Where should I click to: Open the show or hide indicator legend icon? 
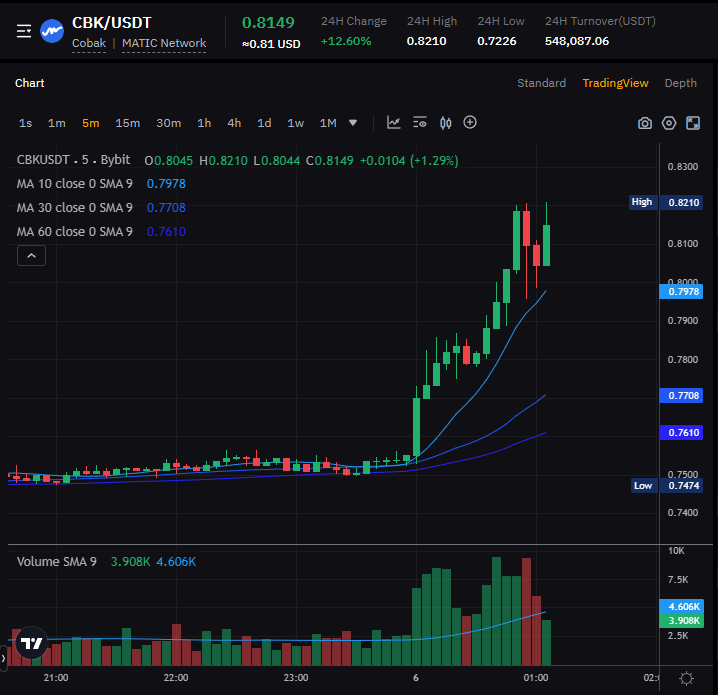(420, 123)
